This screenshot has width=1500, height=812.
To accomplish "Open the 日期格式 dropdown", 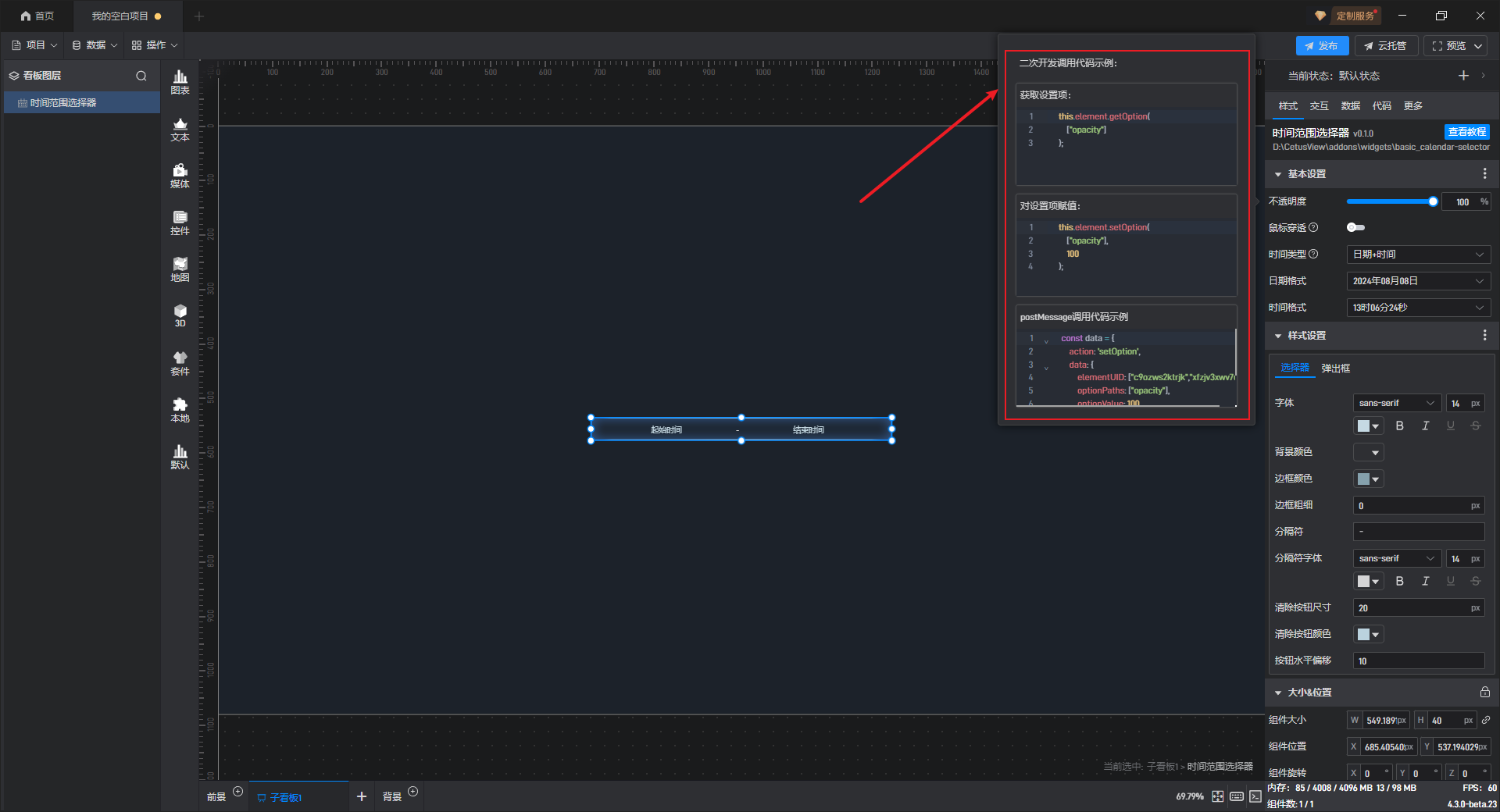I will click(1418, 281).
